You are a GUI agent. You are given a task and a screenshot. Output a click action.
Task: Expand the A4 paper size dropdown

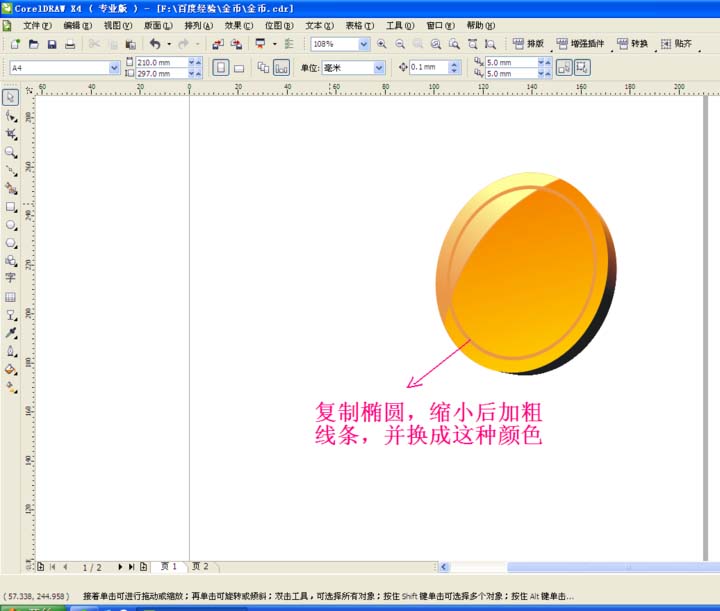[x=114, y=68]
